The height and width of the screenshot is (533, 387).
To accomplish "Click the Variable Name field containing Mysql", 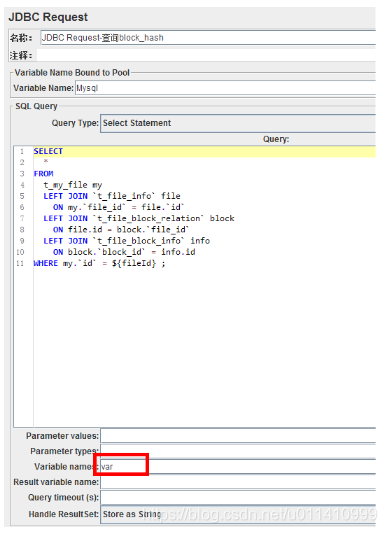I will click(225, 88).
